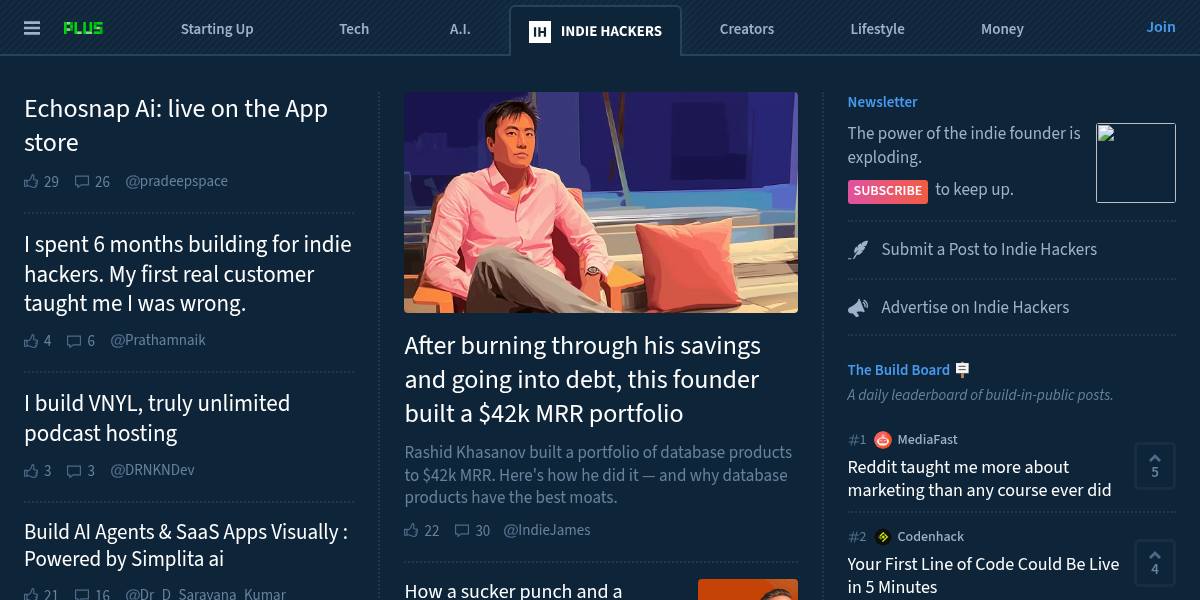Click the green PLUS logo
This screenshot has width=1200, height=600.
(x=84, y=28)
